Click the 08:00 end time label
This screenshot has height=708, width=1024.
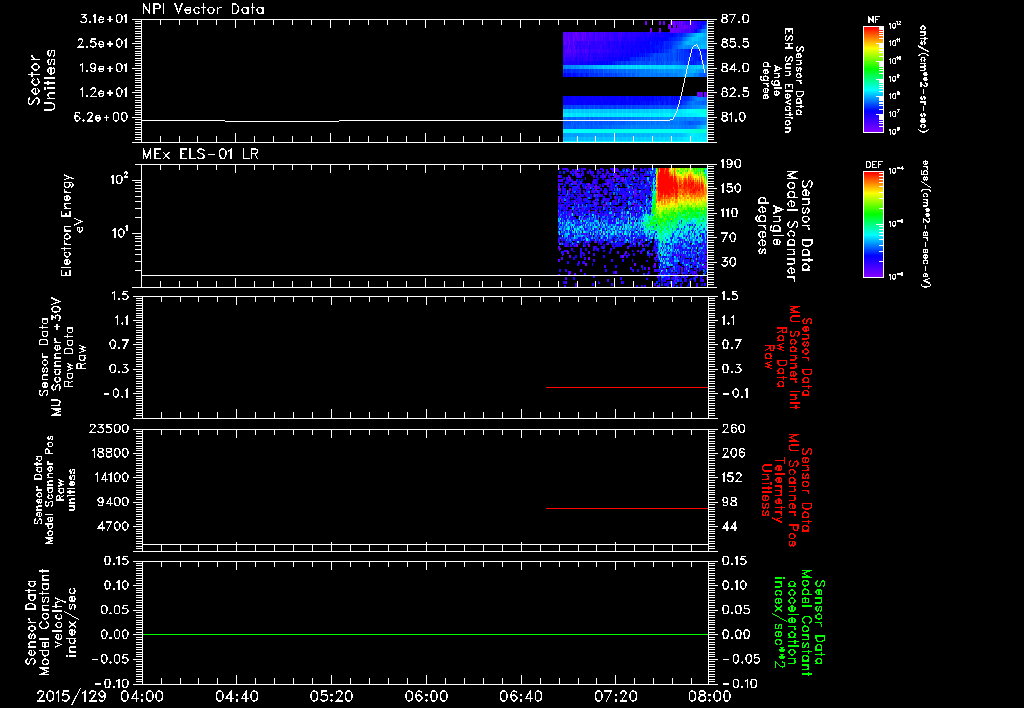pyautogui.click(x=712, y=696)
